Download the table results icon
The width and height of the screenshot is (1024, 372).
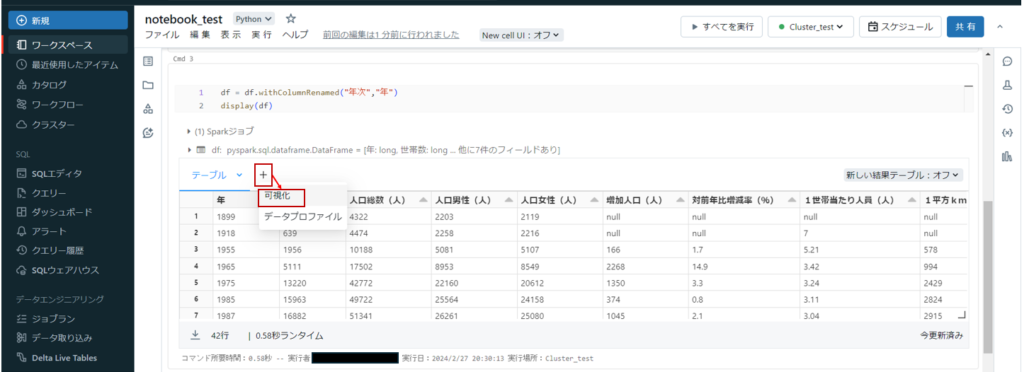pos(195,335)
